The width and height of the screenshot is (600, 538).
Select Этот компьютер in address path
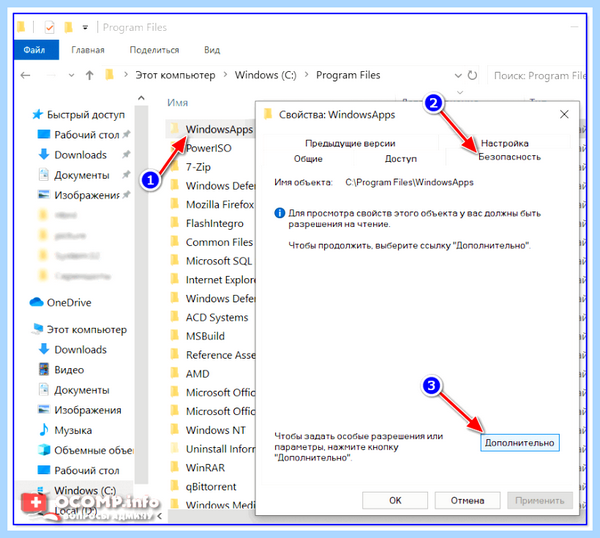175,75
